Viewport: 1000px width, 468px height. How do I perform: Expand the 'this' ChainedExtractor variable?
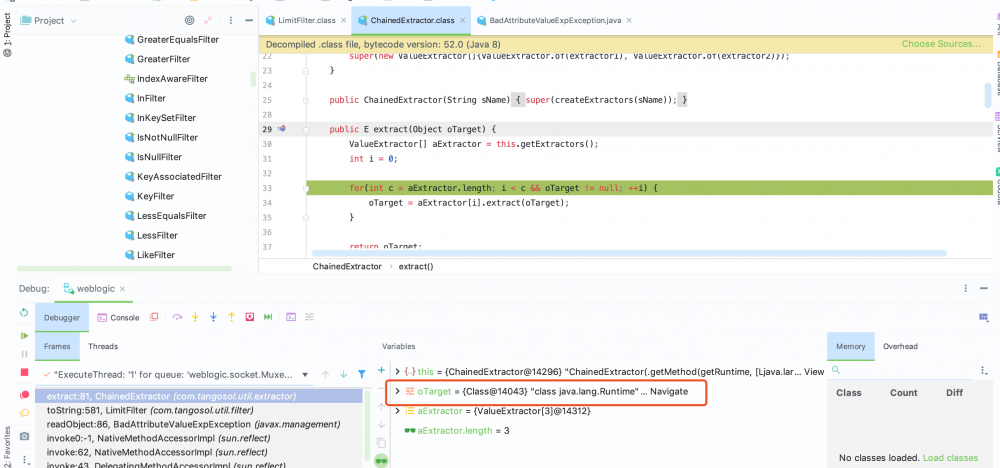point(397,371)
